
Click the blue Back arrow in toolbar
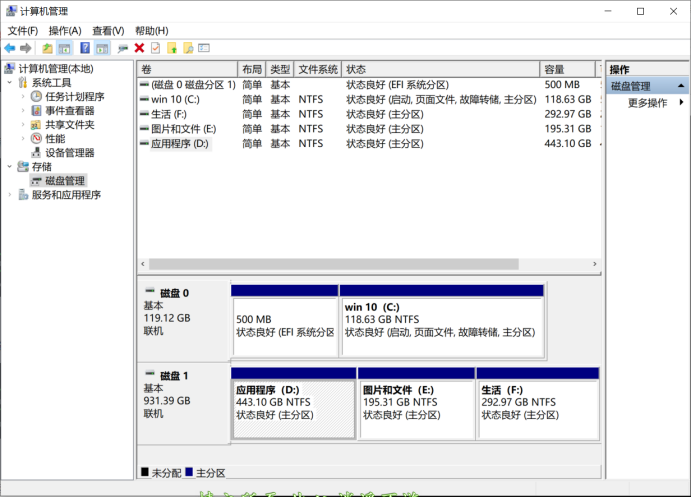pos(10,48)
